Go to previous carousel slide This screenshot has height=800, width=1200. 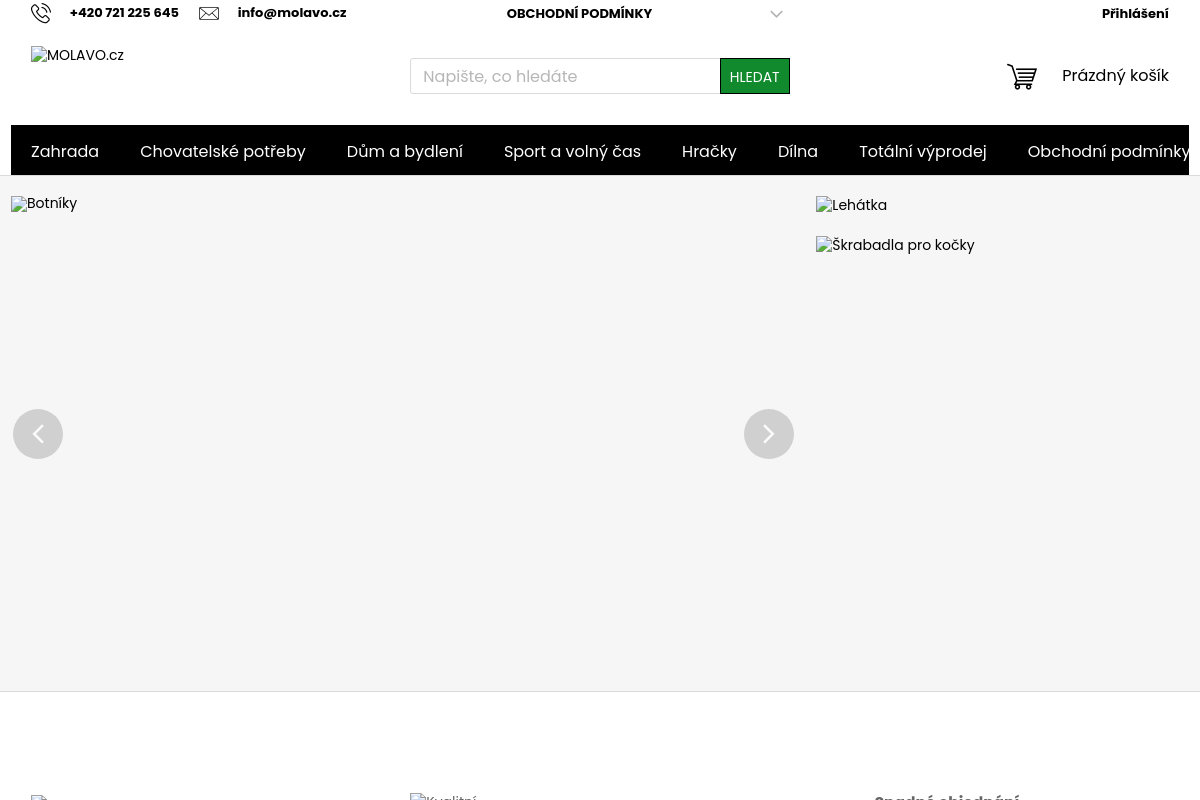click(38, 434)
